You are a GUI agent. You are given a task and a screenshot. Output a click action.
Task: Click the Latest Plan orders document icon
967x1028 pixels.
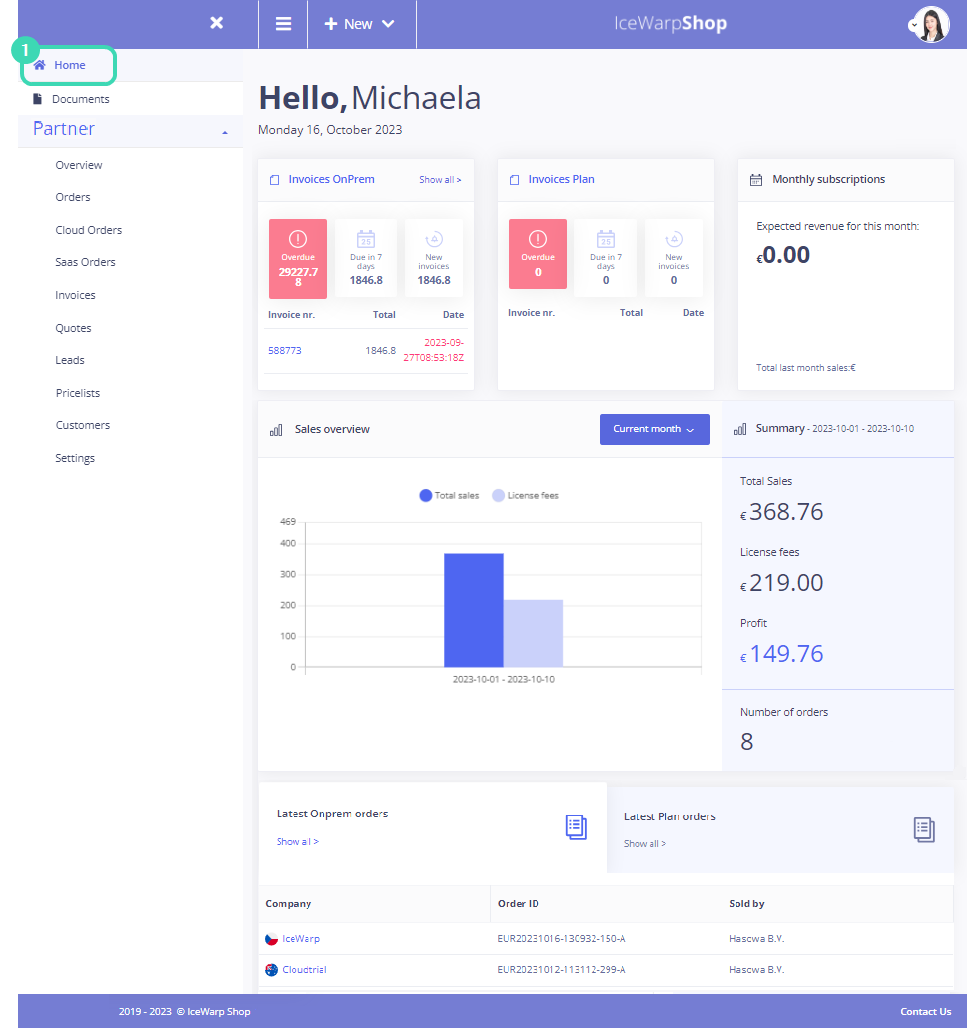pos(924,829)
